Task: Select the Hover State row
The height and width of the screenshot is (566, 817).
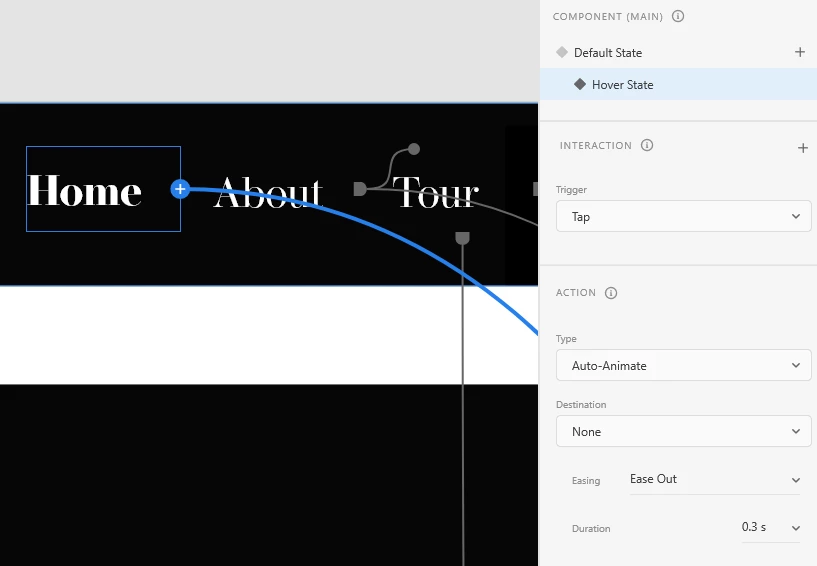Action: [678, 84]
